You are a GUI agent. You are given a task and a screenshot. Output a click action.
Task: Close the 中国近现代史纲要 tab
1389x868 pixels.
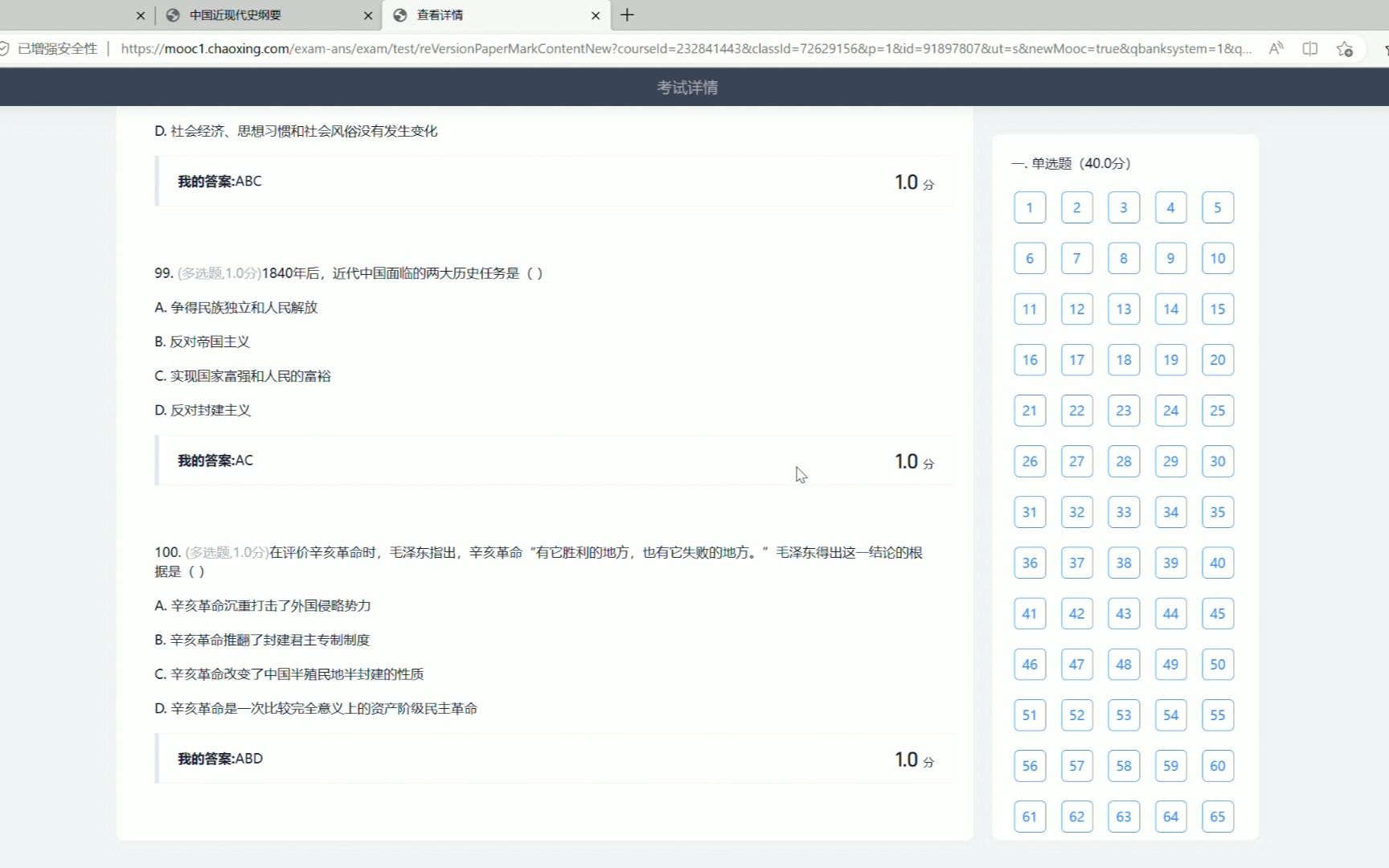point(368,15)
